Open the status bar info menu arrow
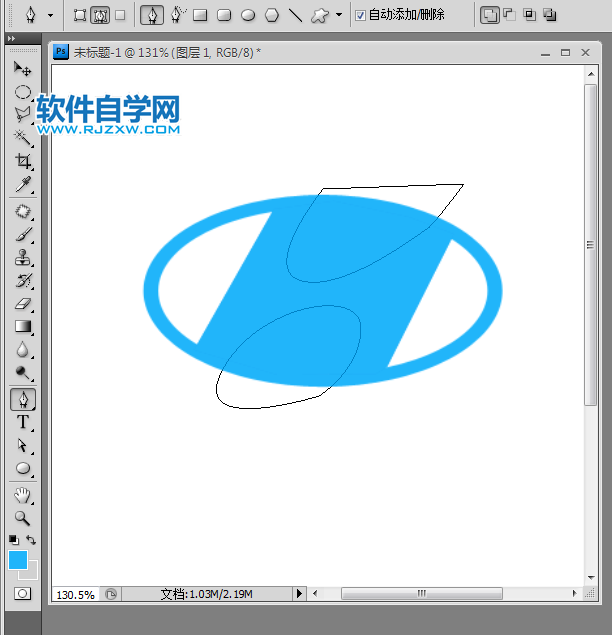Screen dimensions: 612x635 (x=299, y=594)
